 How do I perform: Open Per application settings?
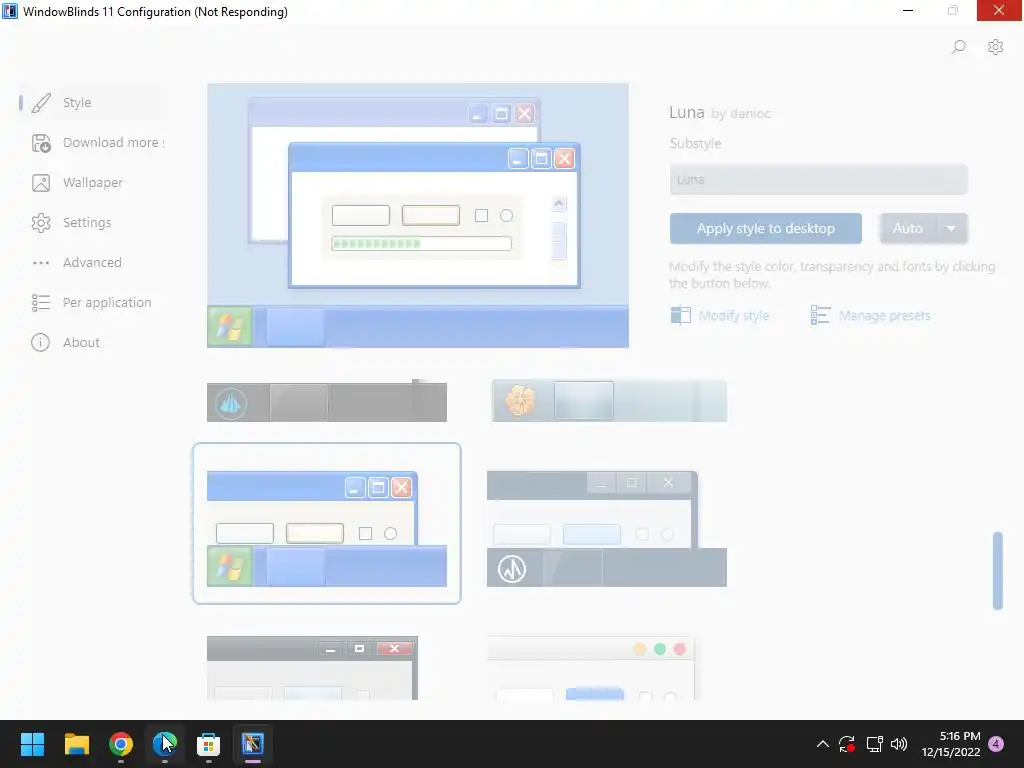pos(91,302)
